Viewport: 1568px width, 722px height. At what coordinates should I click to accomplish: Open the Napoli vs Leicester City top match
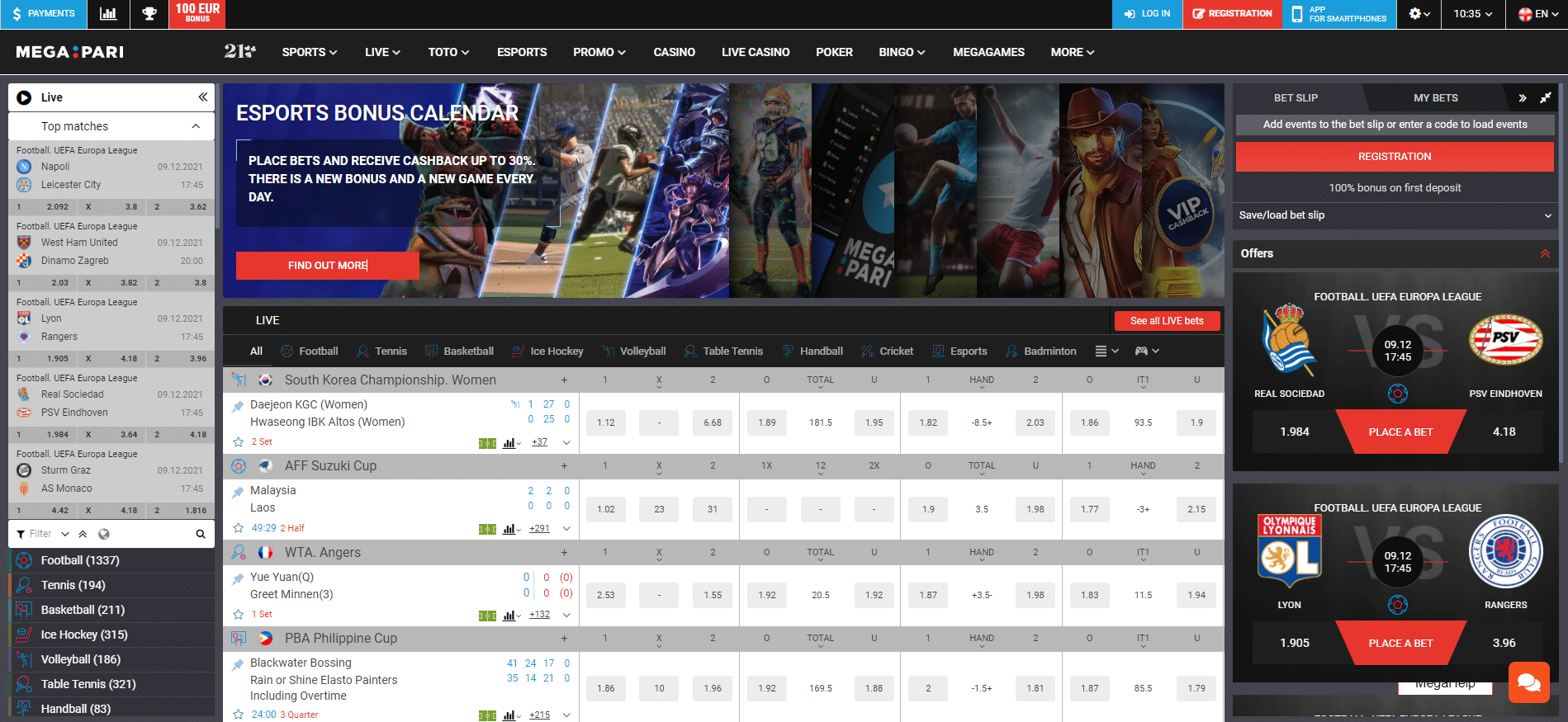[111, 176]
